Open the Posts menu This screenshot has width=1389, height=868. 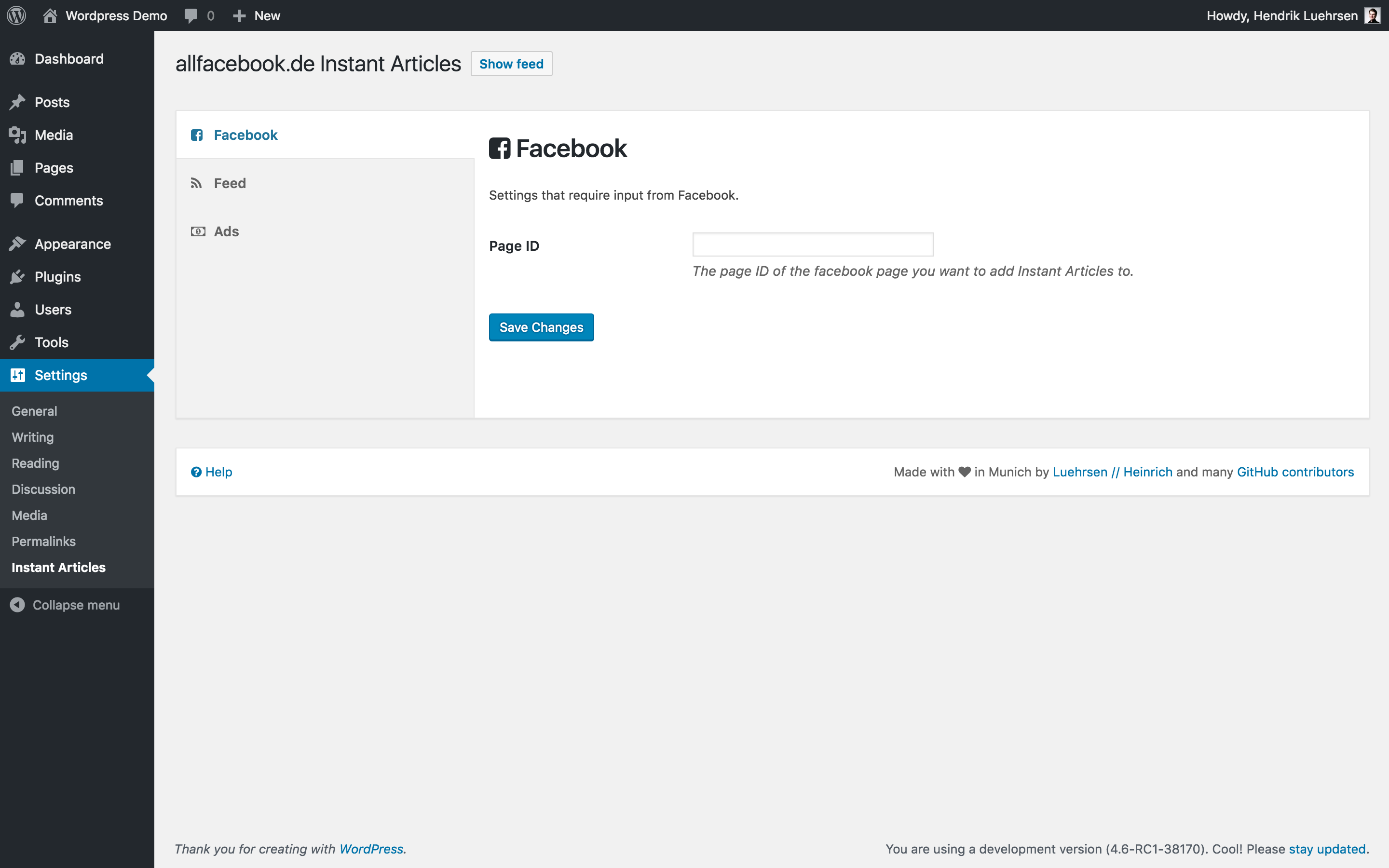tap(52, 102)
